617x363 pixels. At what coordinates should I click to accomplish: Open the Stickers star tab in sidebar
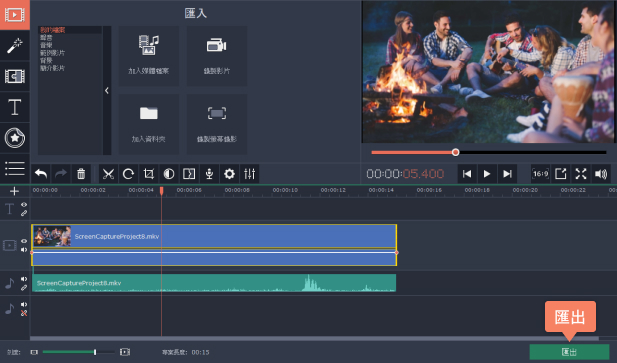tap(15, 138)
